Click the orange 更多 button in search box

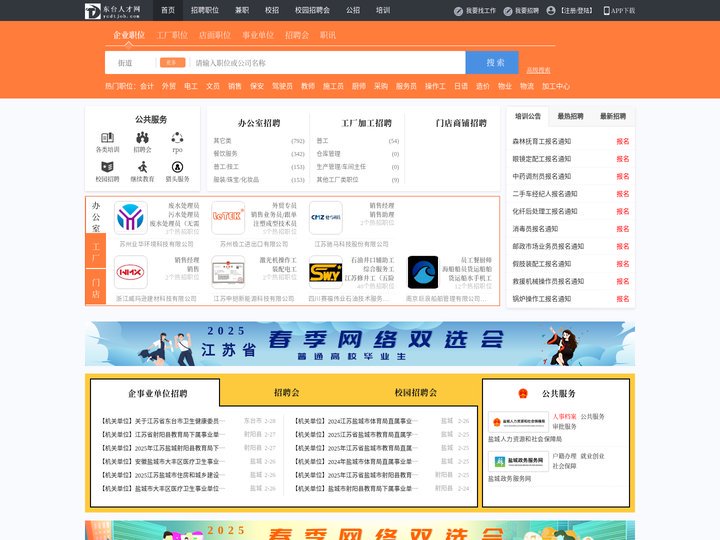point(173,62)
